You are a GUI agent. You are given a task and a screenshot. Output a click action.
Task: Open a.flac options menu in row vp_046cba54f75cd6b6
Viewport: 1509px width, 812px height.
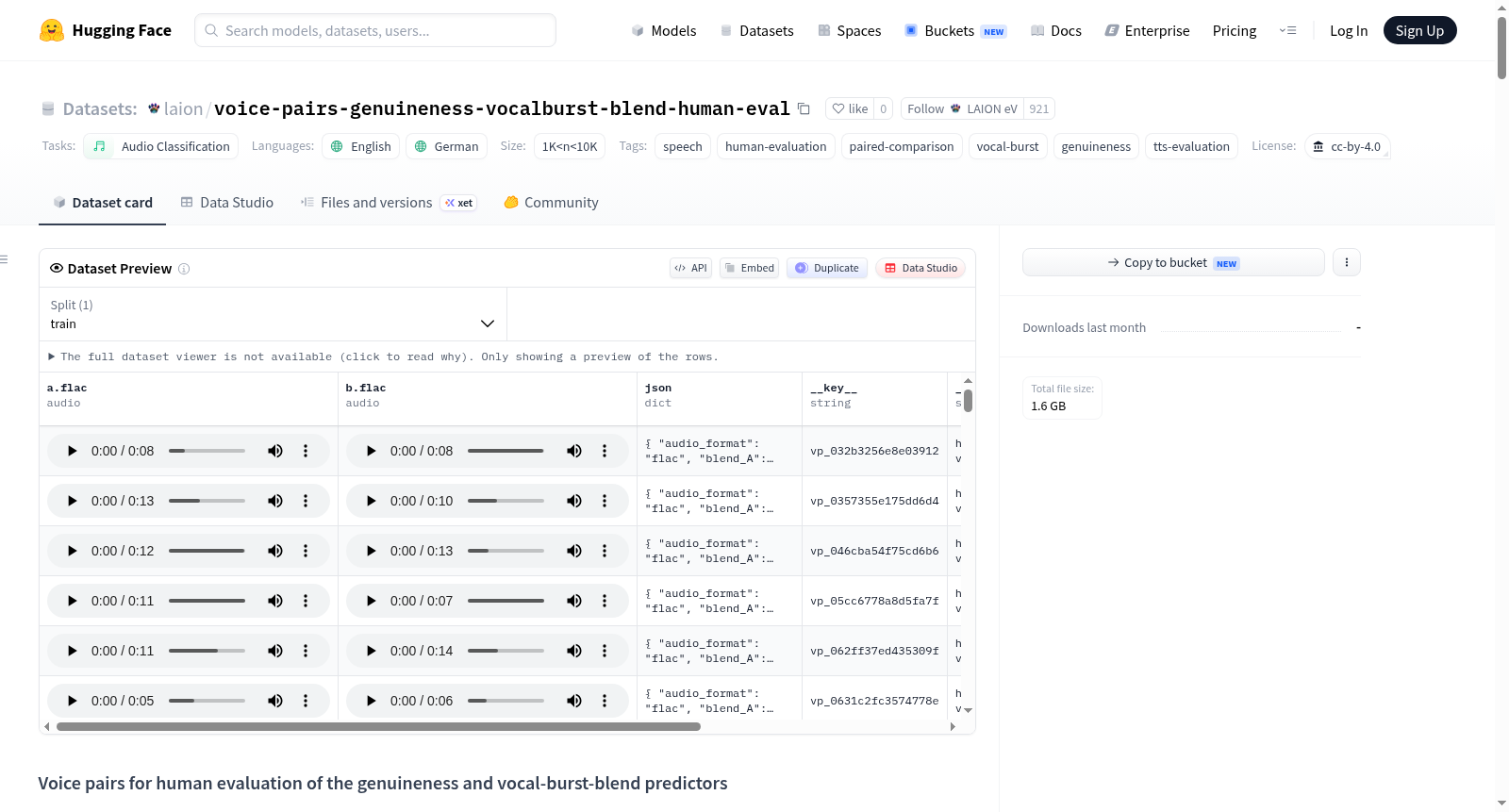point(306,551)
